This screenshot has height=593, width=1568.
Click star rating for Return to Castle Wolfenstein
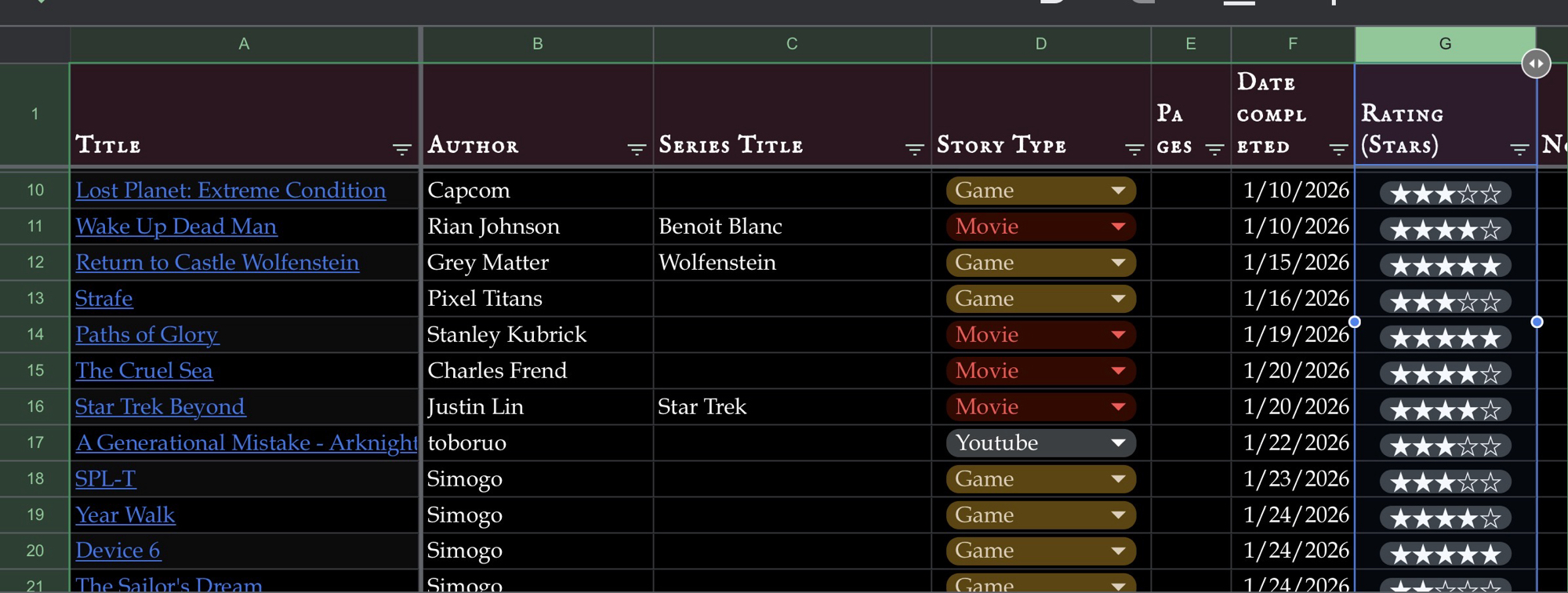(1444, 266)
